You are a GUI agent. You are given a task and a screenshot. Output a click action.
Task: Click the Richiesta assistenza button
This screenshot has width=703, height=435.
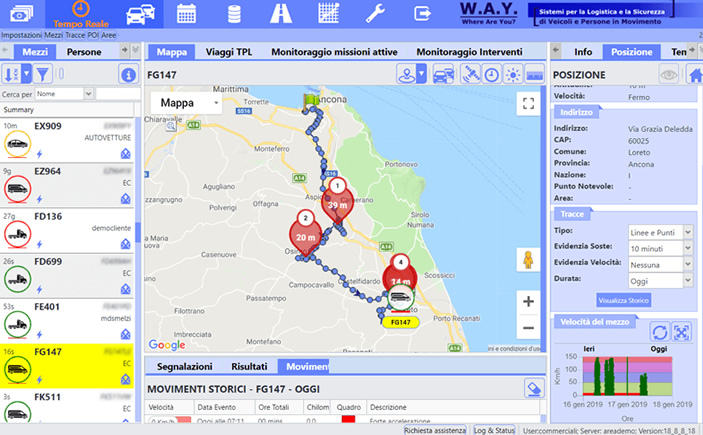pos(434,430)
